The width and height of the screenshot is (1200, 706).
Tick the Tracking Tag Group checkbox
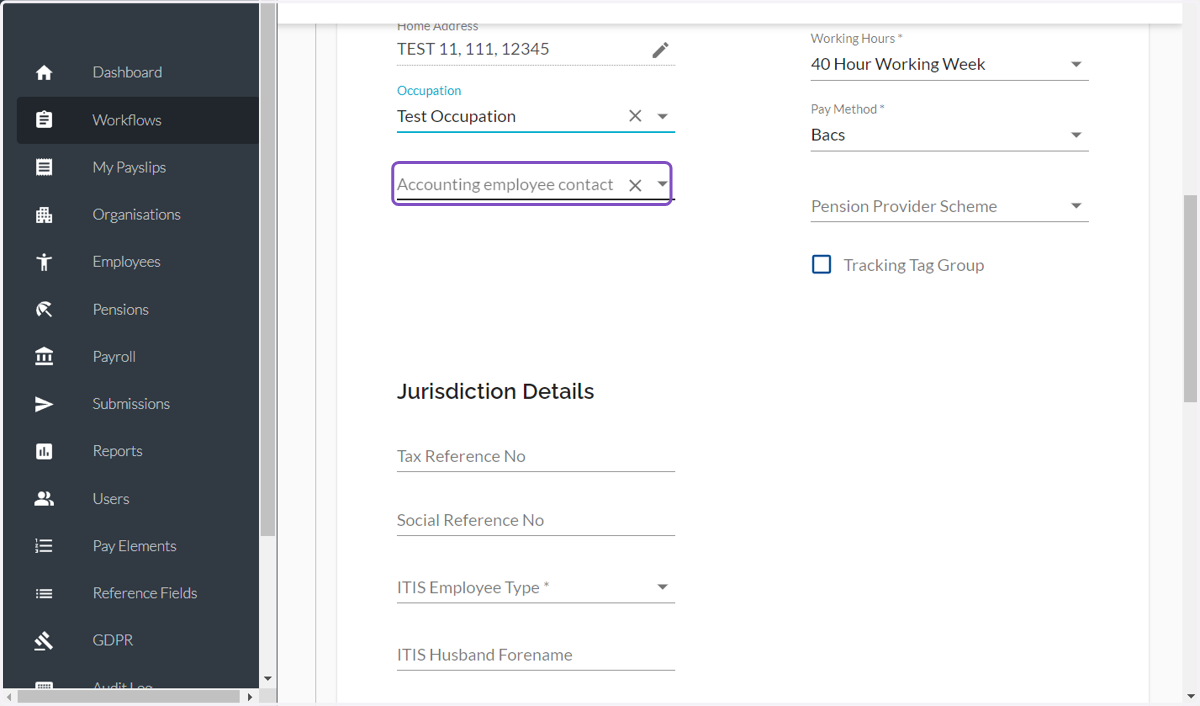(821, 265)
